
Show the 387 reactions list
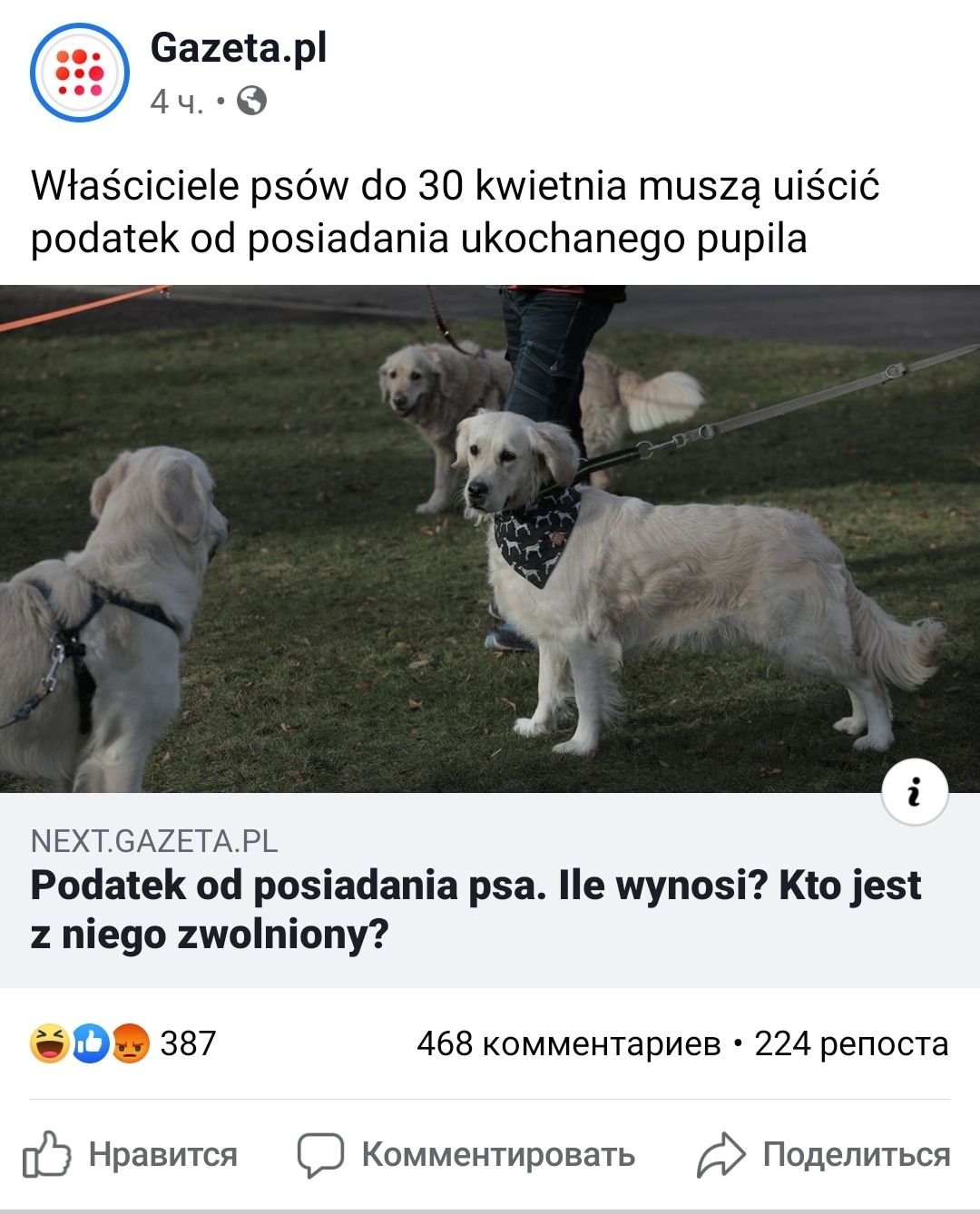click(x=188, y=1043)
